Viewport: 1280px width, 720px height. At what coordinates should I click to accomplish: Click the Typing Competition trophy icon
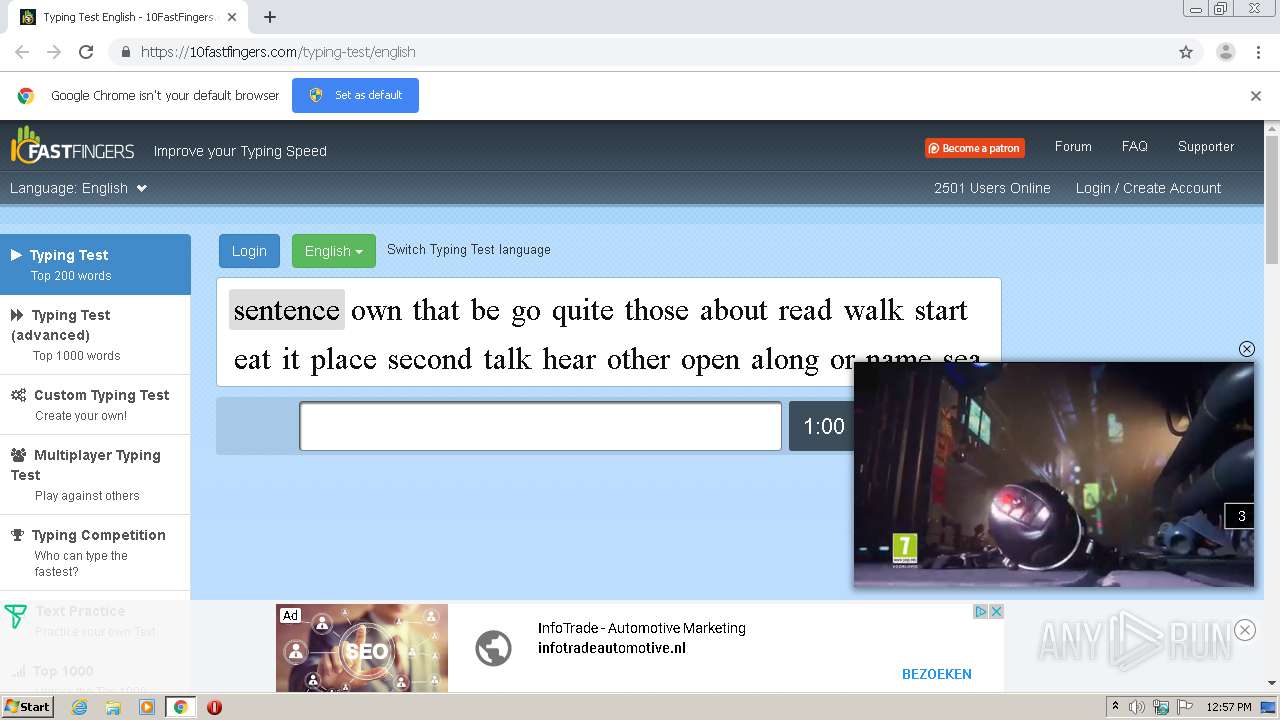tap(17, 535)
